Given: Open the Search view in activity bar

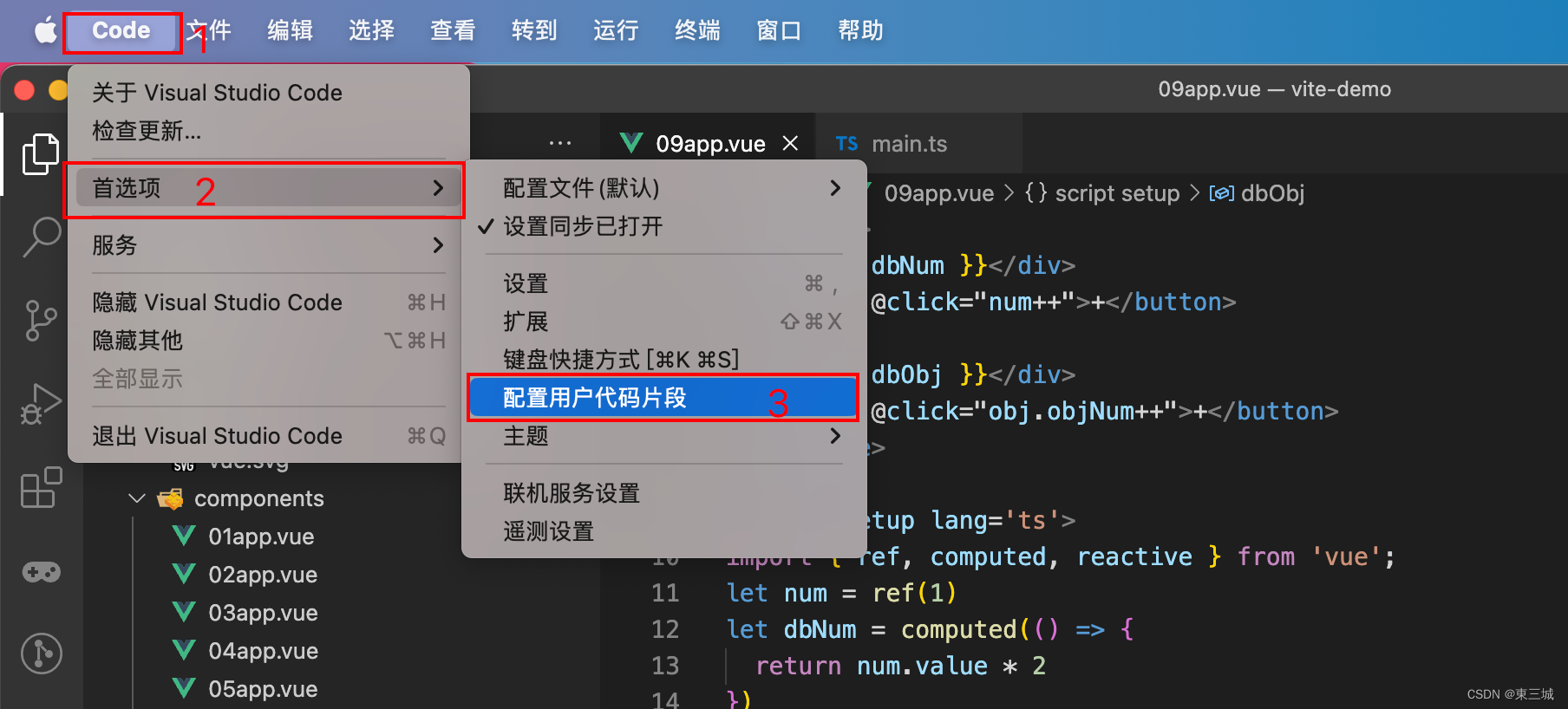Looking at the screenshot, I should 41,237.
